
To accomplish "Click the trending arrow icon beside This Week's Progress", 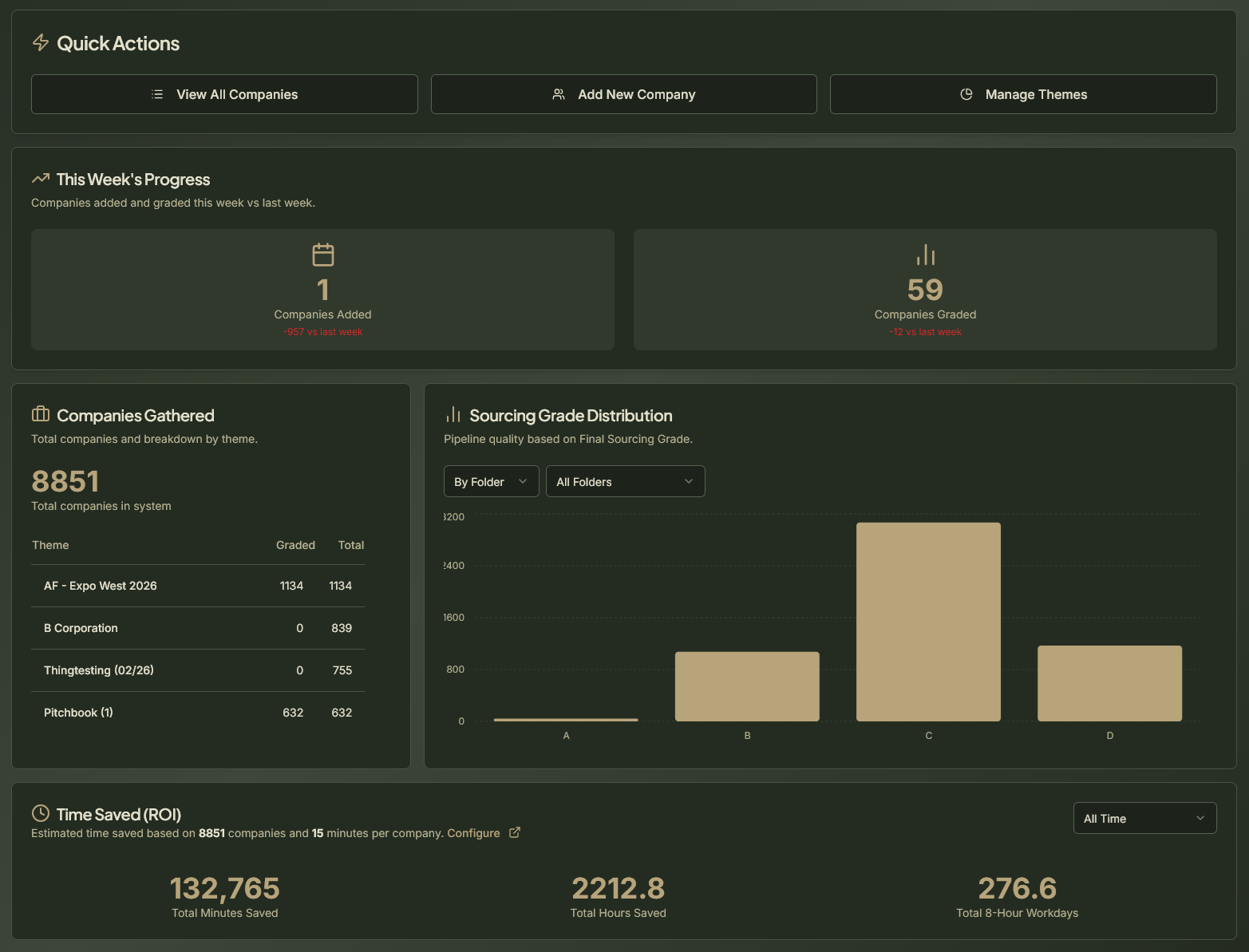I will click(x=41, y=178).
